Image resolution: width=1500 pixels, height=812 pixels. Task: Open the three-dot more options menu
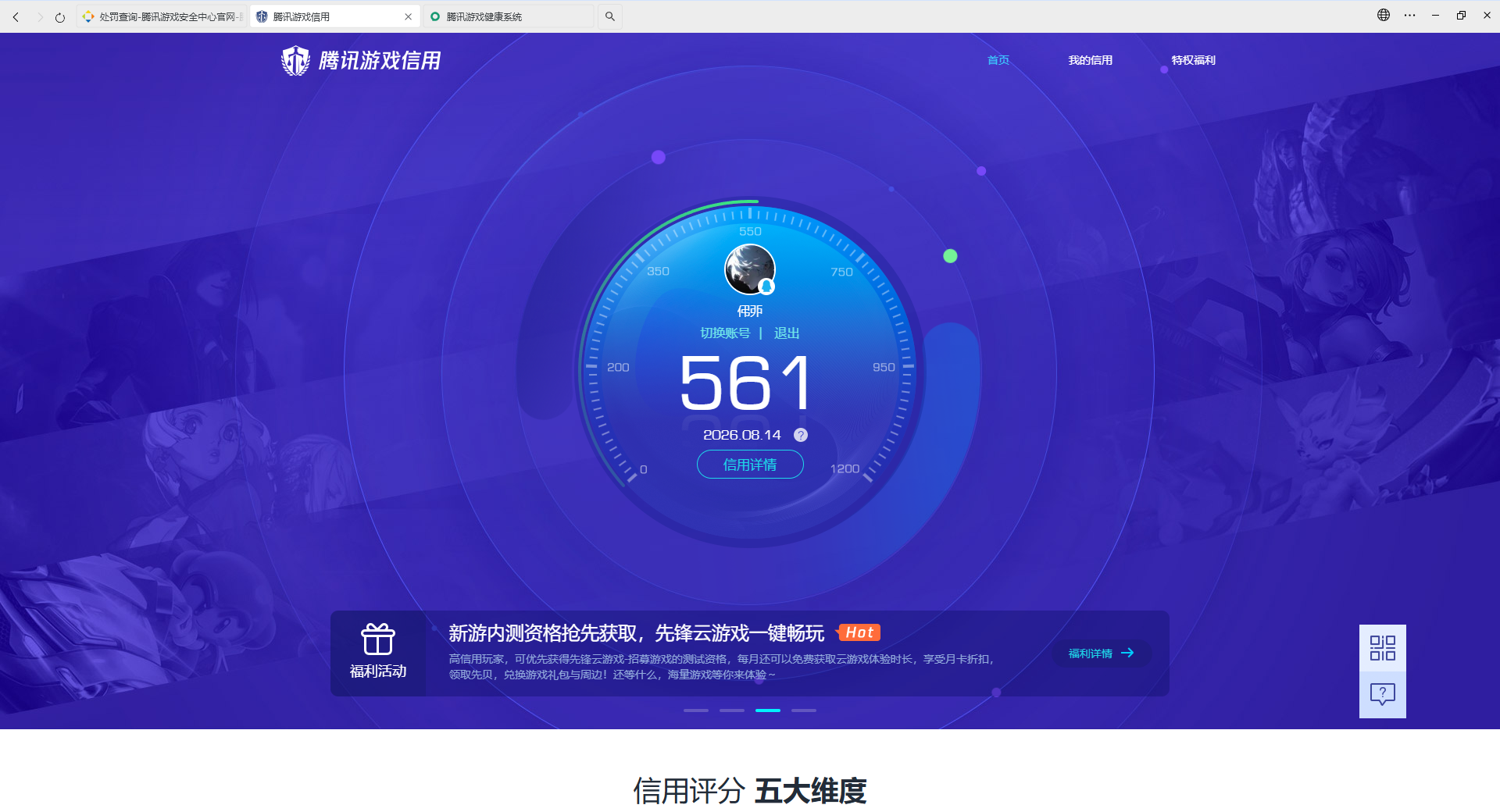1409,15
